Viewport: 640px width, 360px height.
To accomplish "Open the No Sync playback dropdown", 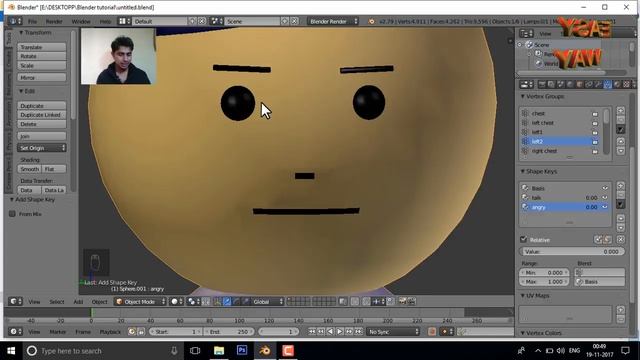I will [393, 332].
